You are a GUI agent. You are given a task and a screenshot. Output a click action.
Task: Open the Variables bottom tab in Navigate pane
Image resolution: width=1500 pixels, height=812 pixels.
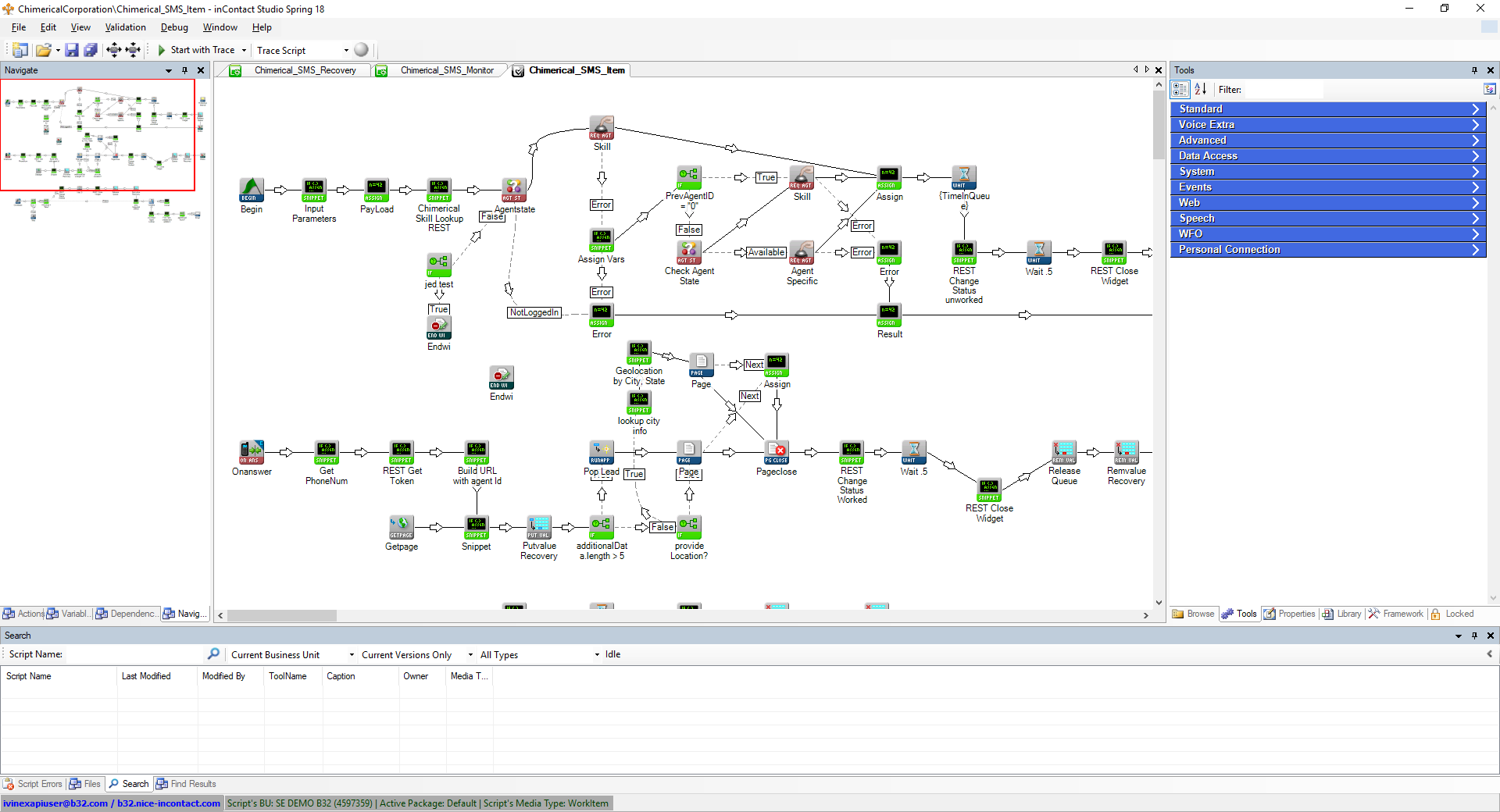[69, 614]
